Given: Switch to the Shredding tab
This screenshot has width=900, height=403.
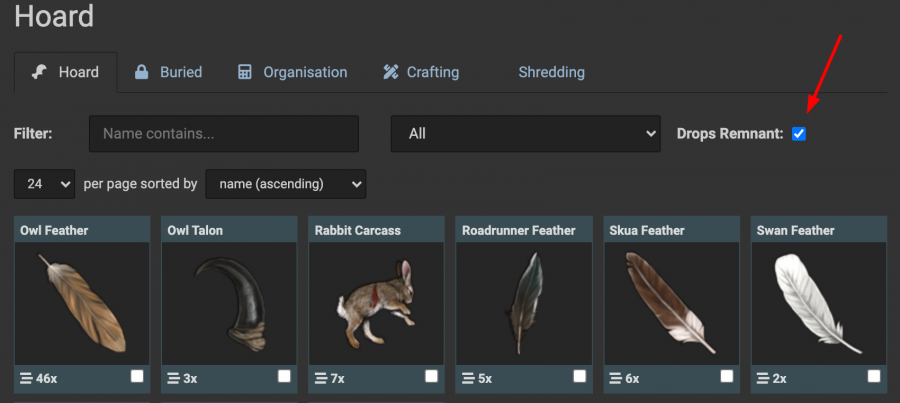Looking at the screenshot, I should [551, 72].
